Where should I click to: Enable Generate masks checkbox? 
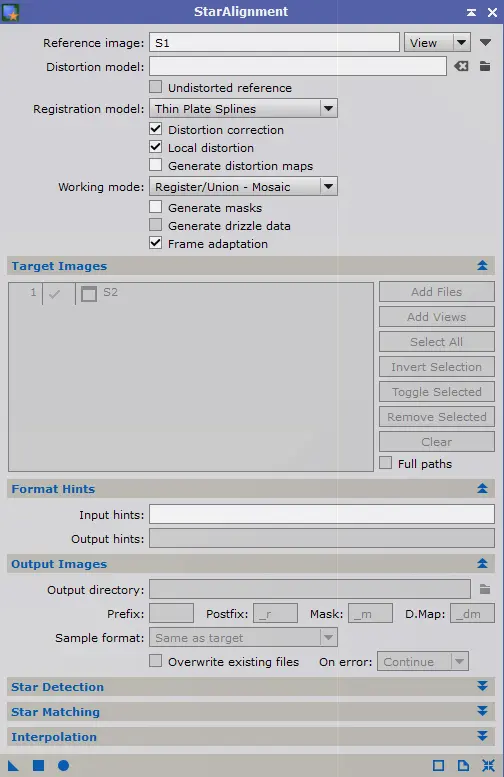click(156, 207)
